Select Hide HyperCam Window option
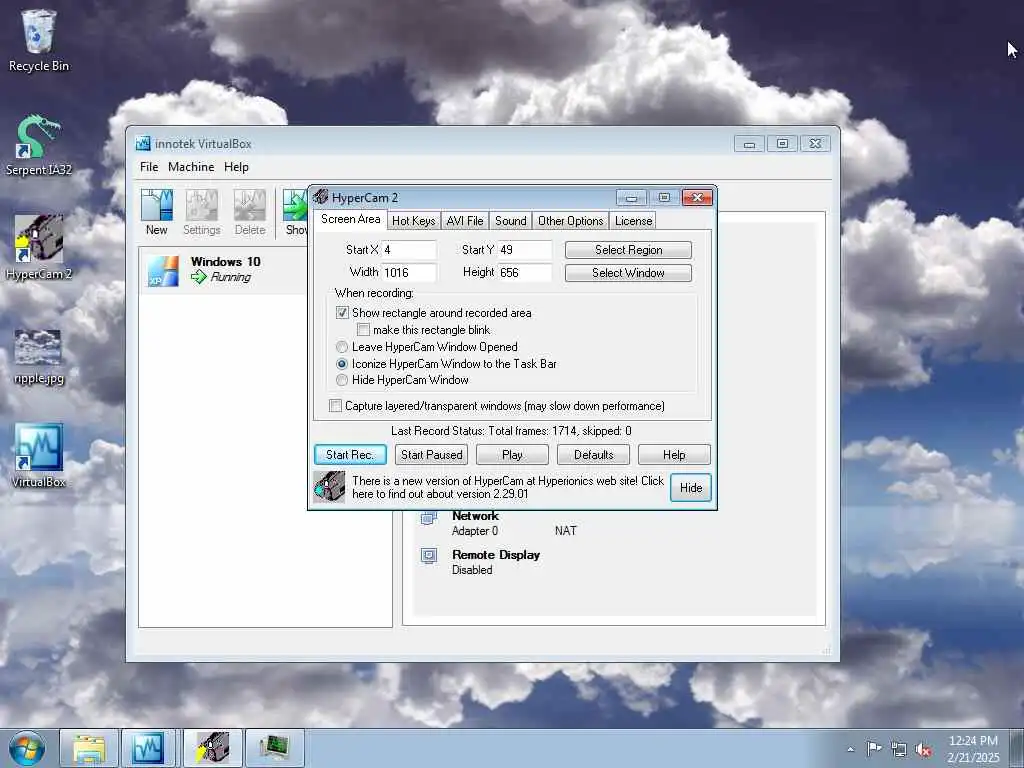The height and width of the screenshot is (768, 1024). 342,380
